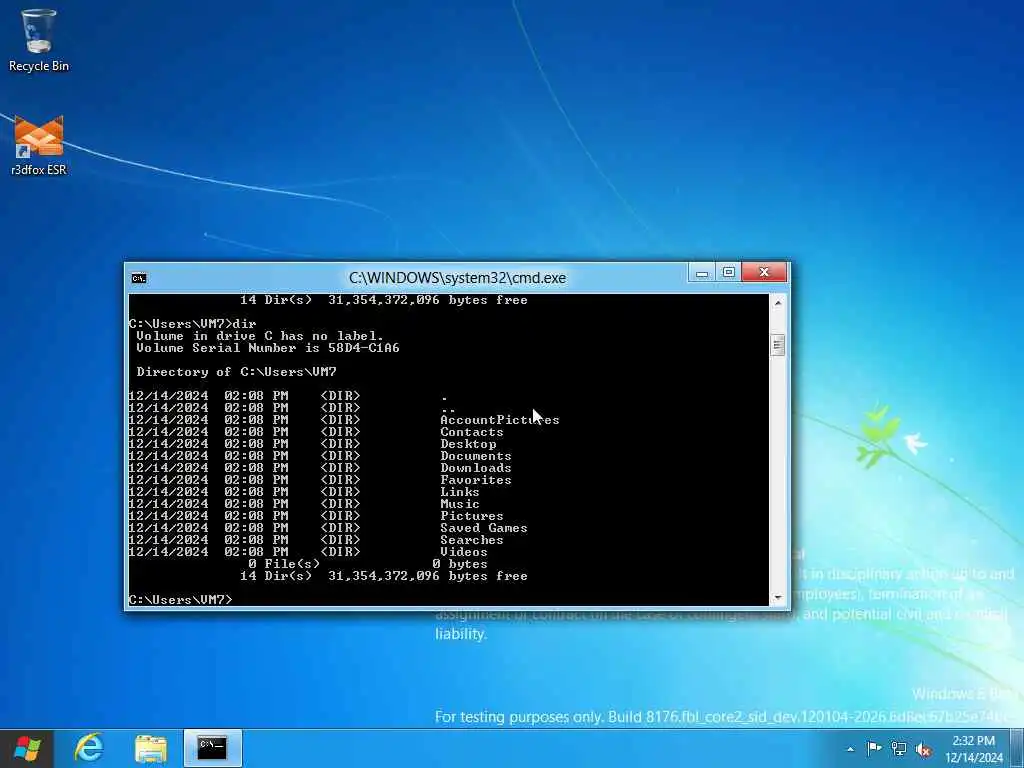Open the cmd window system menu icon
The image size is (1024, 768).
(x=139, y=278)
